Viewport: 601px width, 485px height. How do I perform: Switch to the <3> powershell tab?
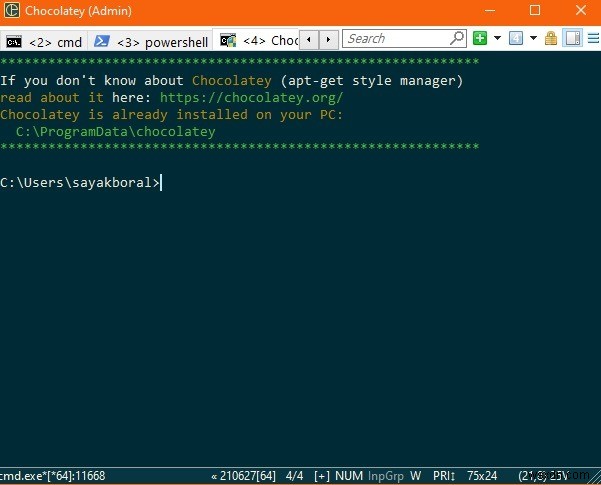click(151, 41)
